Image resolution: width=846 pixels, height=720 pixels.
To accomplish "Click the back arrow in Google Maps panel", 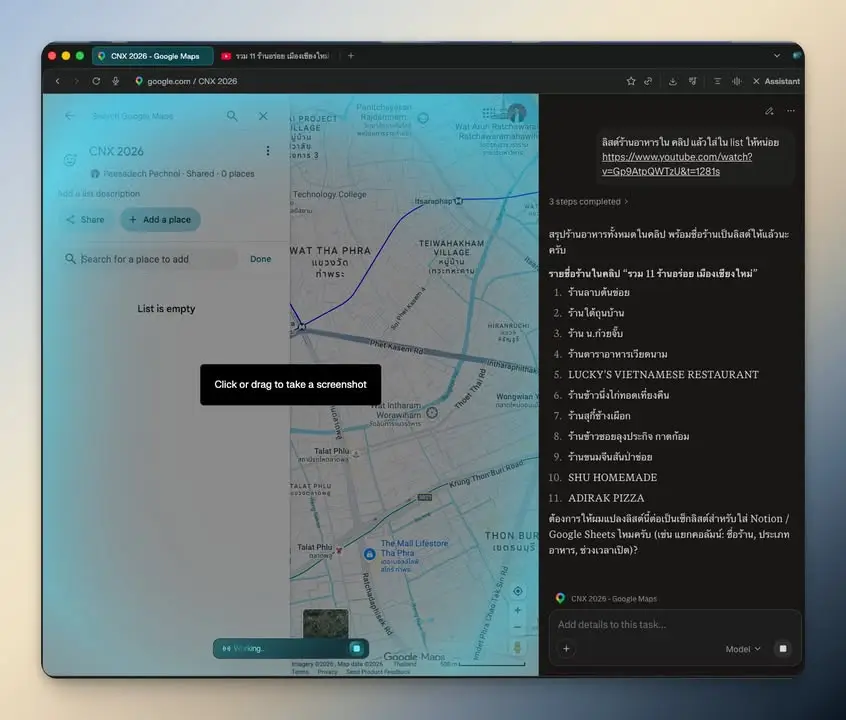I will point(70,116).
